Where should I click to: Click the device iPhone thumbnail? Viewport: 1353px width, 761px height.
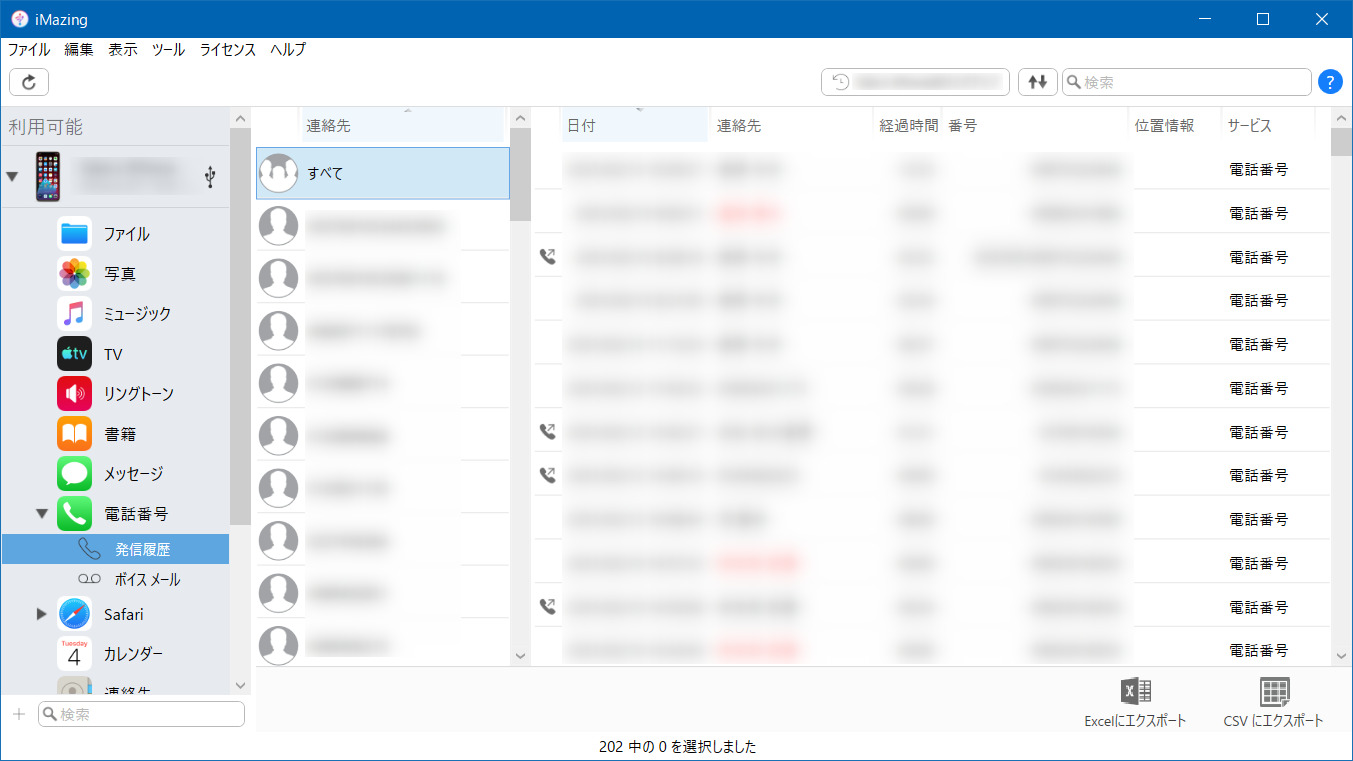point(47,177)
